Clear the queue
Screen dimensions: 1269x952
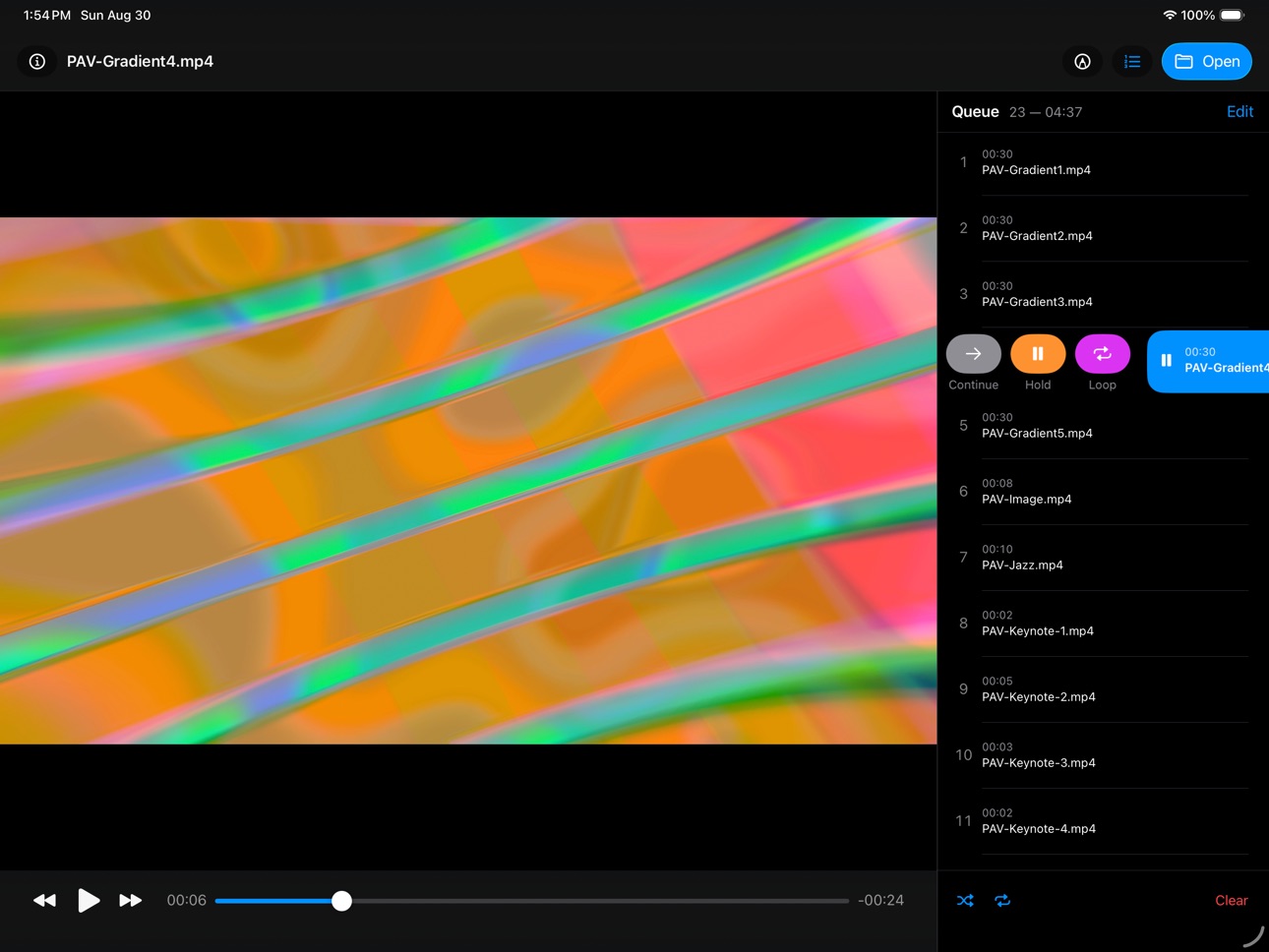point(1231,900)
